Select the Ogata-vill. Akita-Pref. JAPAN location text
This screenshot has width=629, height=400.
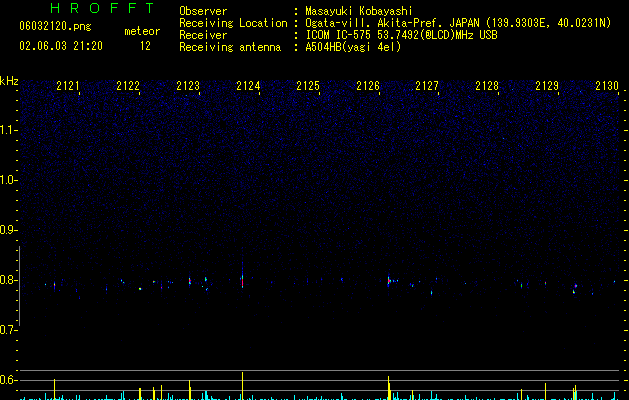[458, 23]
